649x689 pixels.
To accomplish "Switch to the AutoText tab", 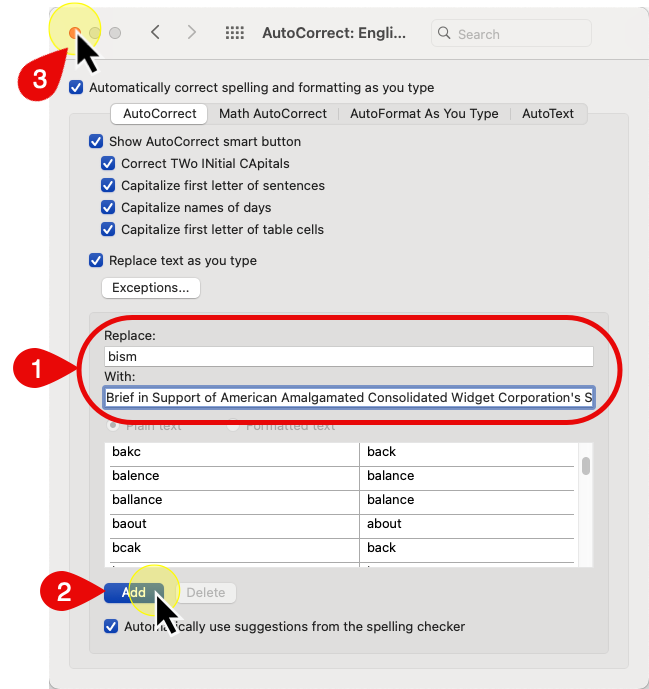I will 547,114.
